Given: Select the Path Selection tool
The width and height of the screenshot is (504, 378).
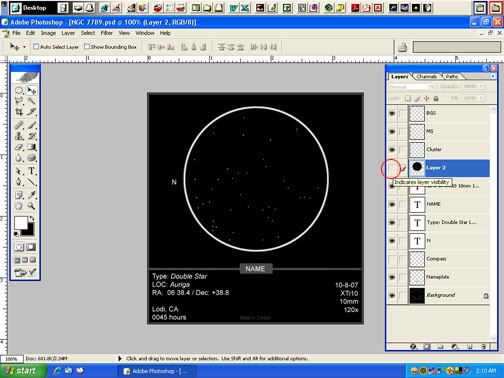Looking at the screenshot, I should pyautogui.click(x=19, y=171).
